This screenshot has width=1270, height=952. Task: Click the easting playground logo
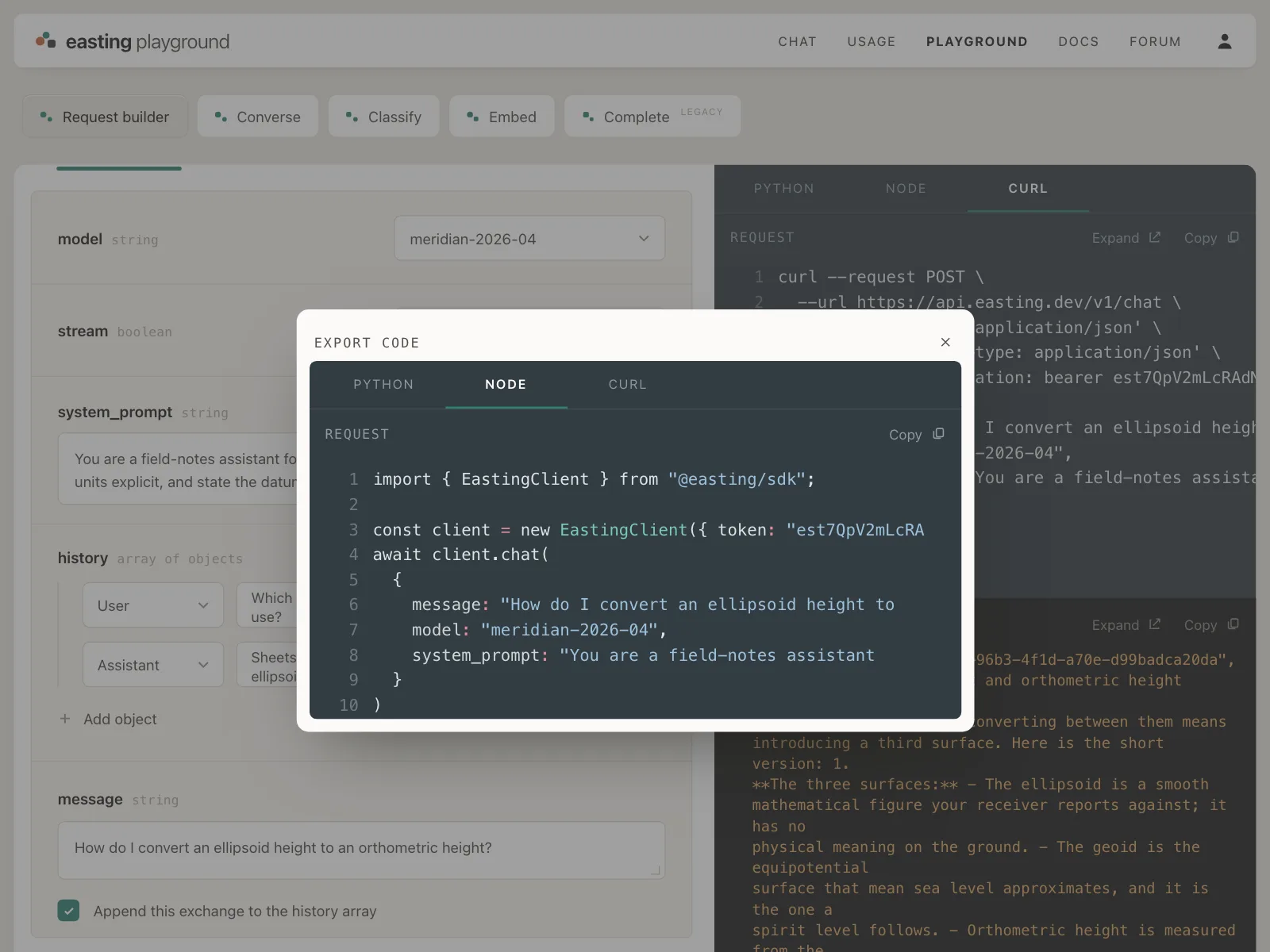click(x=133, y=41)
